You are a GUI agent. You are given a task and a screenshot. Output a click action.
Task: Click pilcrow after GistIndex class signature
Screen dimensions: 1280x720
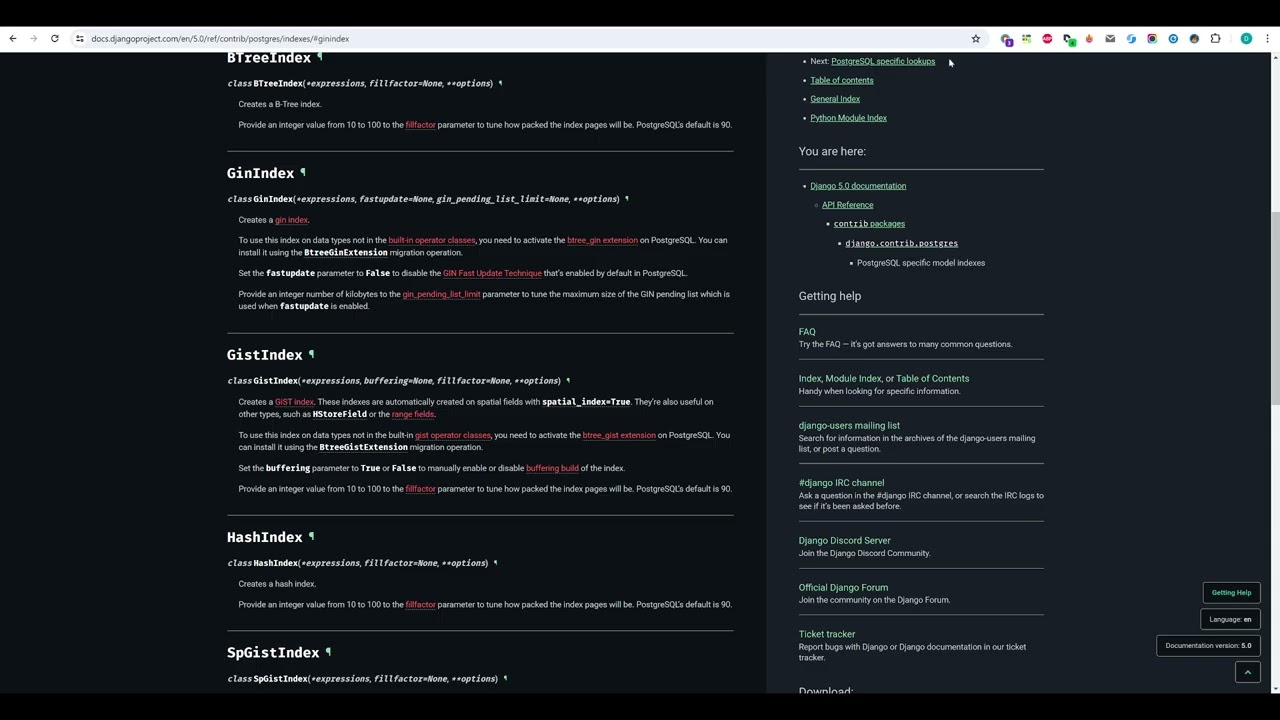click(568, 381)
